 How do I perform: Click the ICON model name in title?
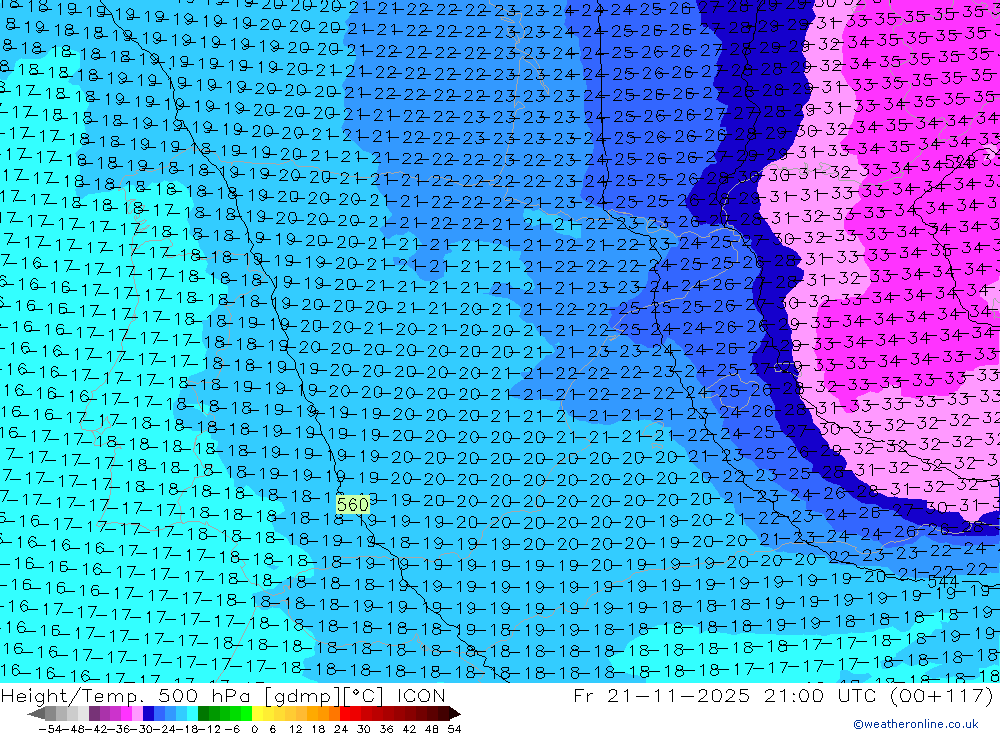pos(421,695)
